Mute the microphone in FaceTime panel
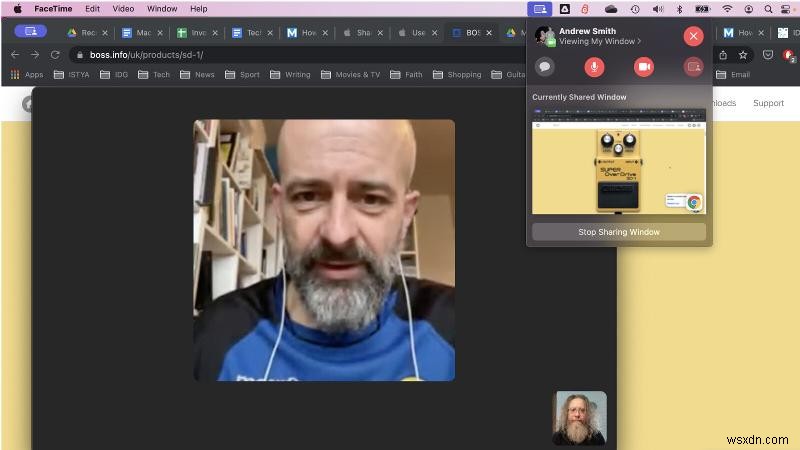The width and height of the screenshot is (800, 450). tap(594, 67)
